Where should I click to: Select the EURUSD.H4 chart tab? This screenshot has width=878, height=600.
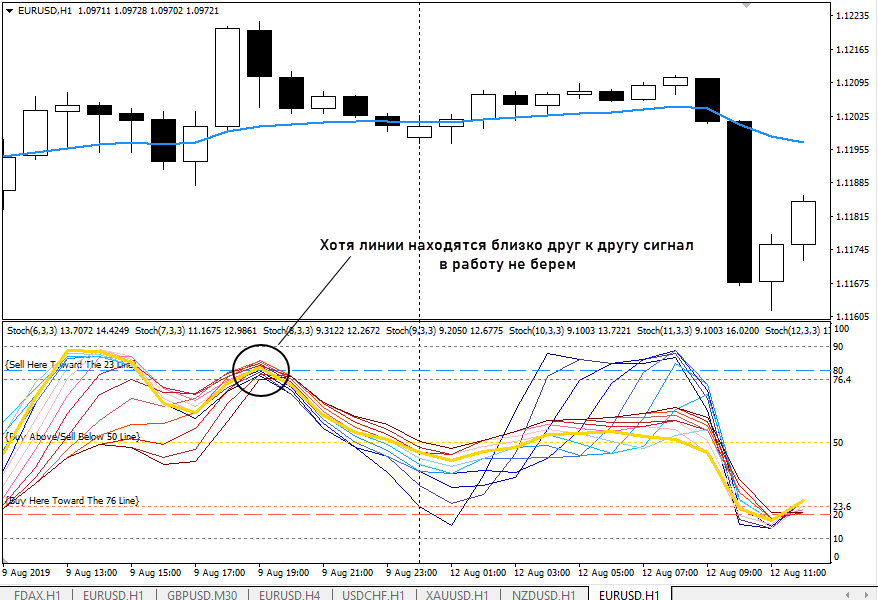point(289,593)
